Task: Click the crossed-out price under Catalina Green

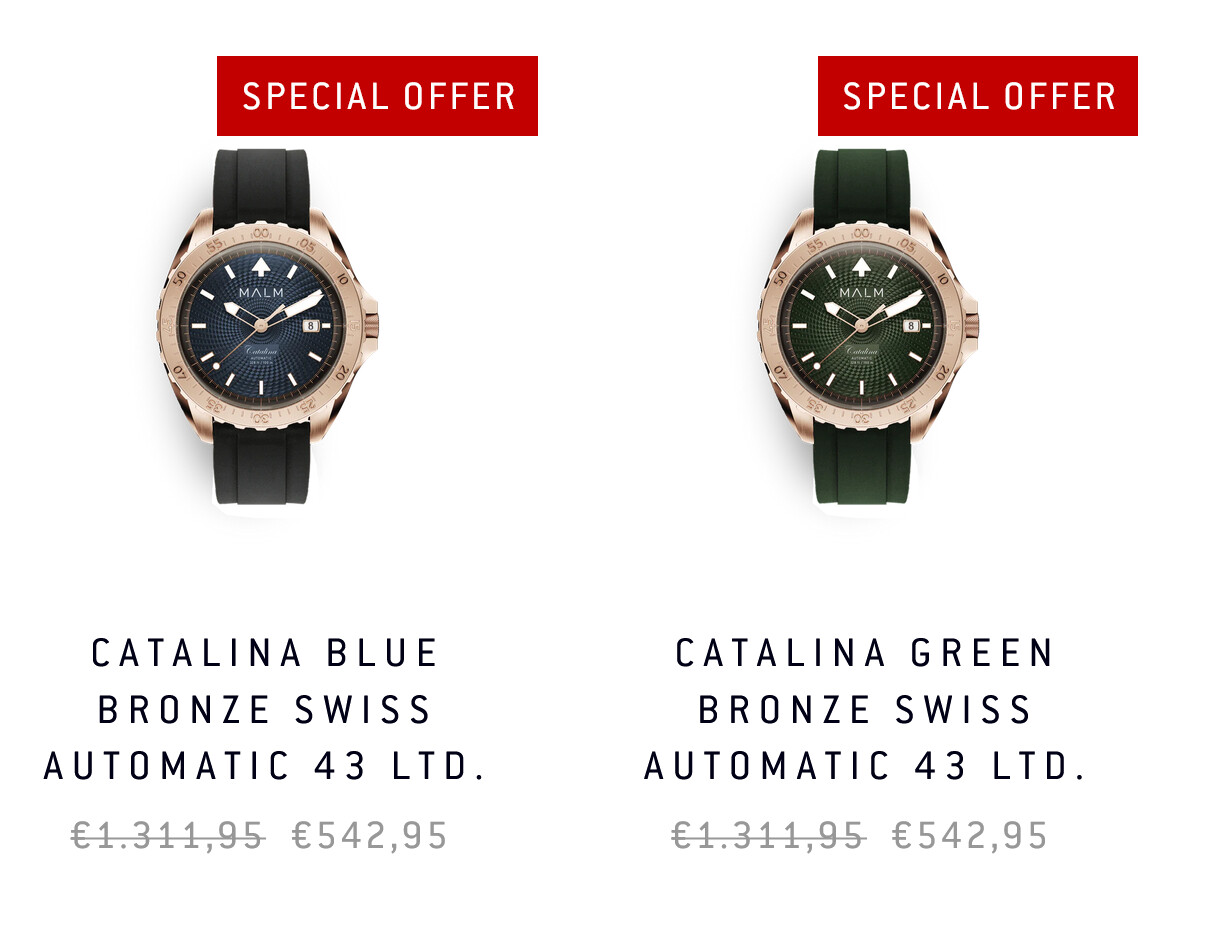Action: 768,835
